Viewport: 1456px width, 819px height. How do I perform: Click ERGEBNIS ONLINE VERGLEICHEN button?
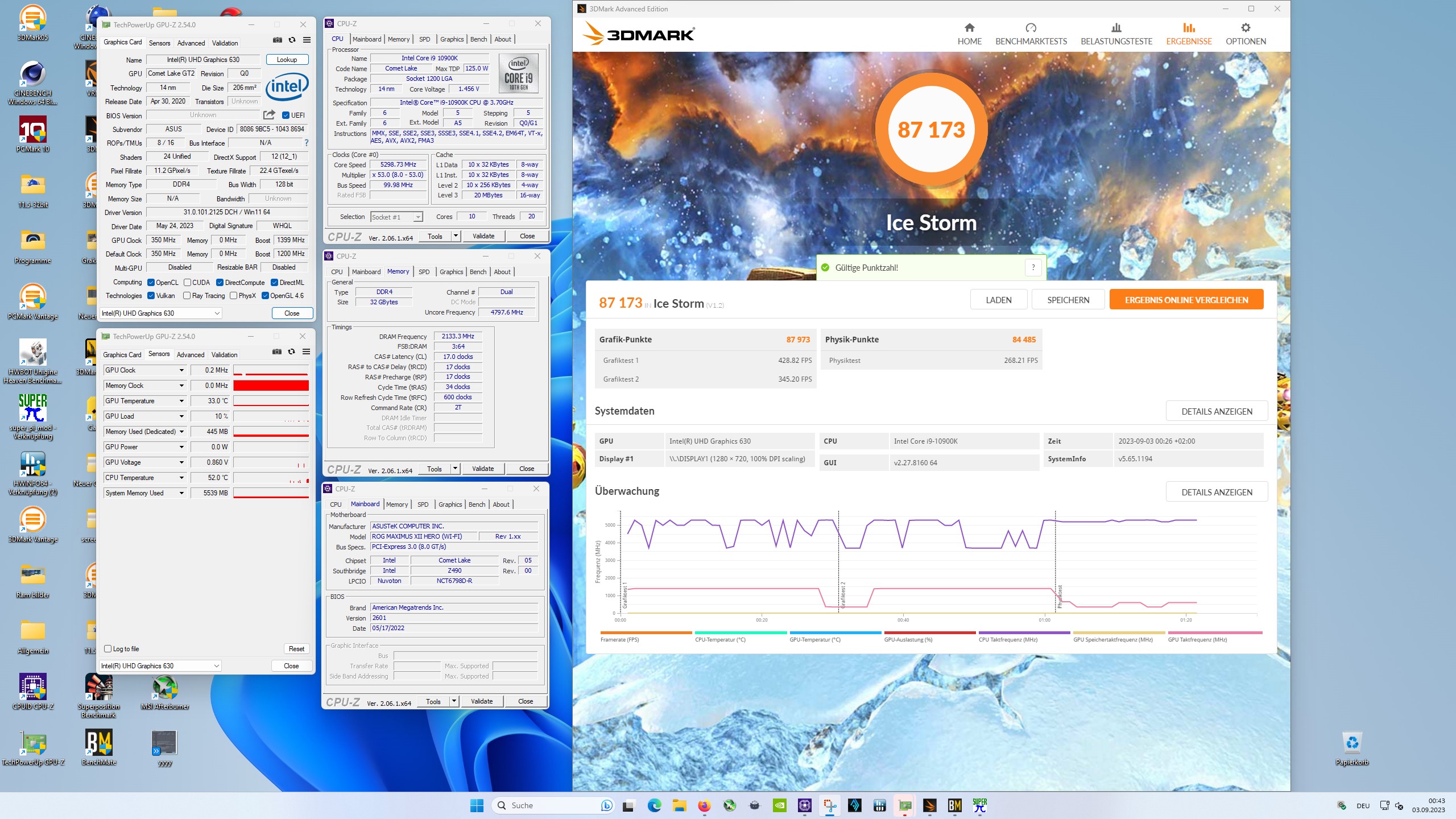pos(1186,300)
